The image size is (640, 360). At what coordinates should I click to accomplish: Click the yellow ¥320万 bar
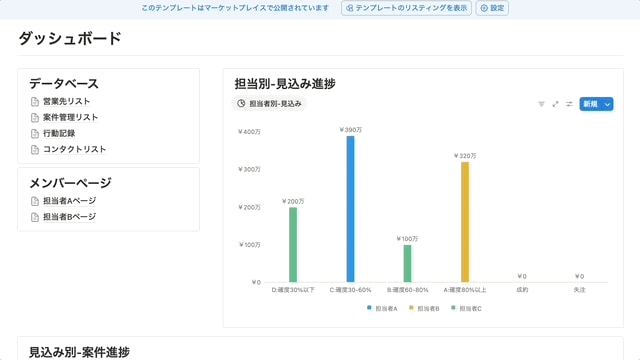coord(465,222)
